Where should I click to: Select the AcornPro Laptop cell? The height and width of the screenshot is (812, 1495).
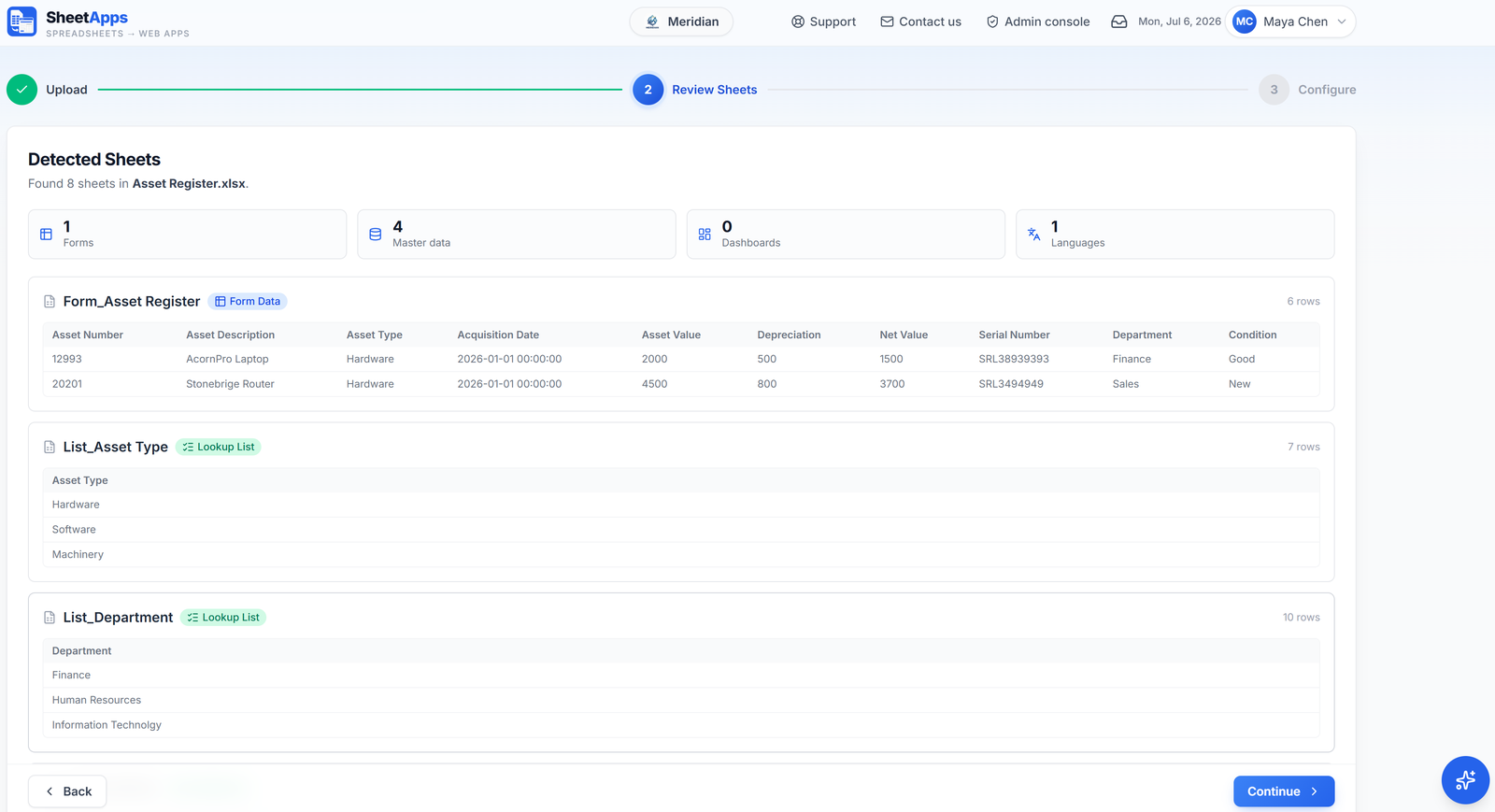pyautogui.click(x=227, y=359)
